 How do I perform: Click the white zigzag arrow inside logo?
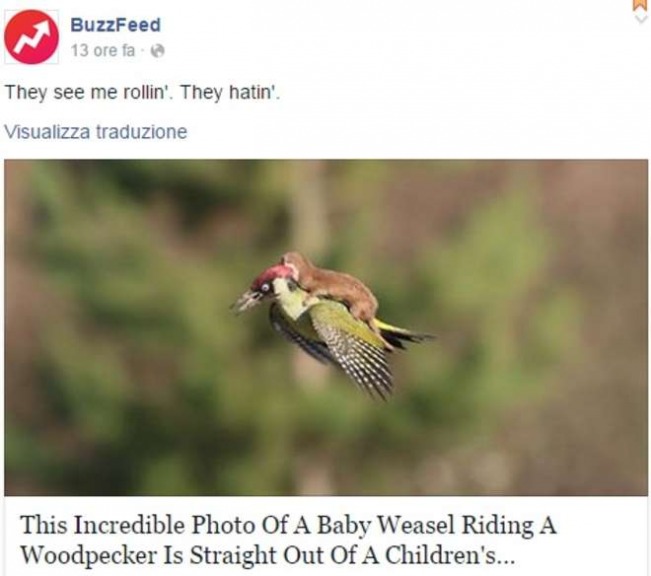(x=34, y=36)
